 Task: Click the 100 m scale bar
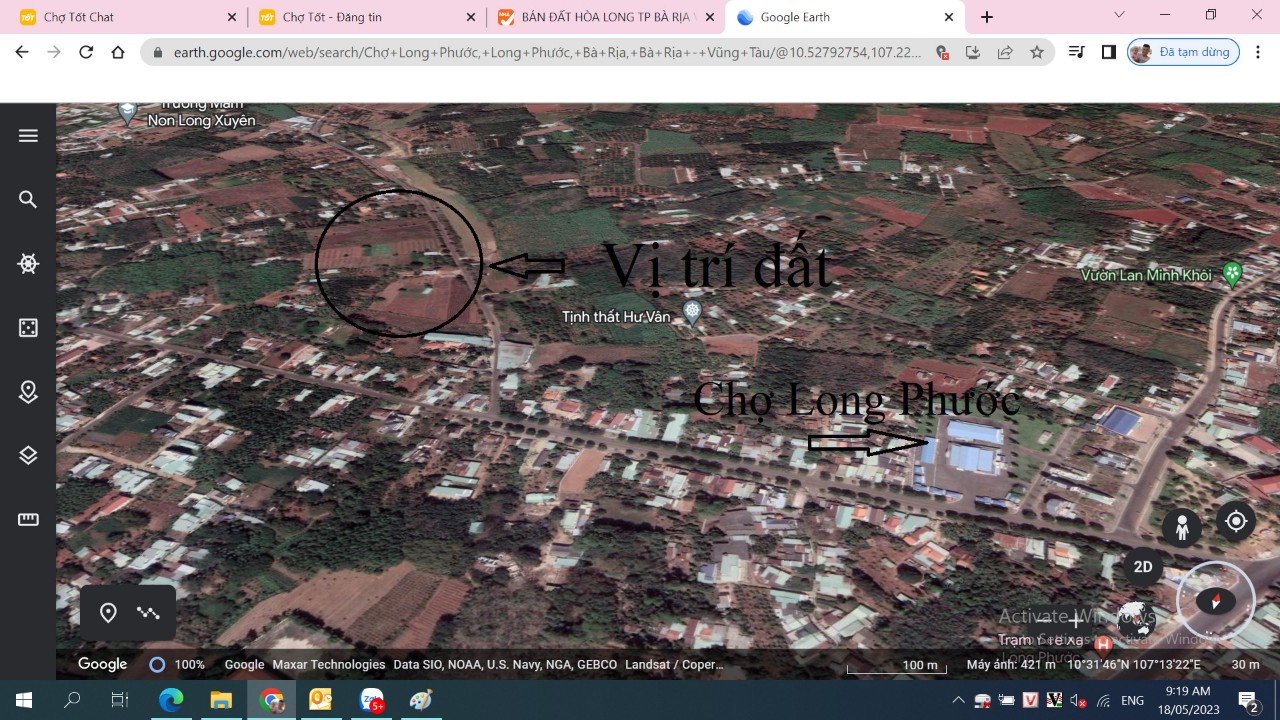(897, 666)
